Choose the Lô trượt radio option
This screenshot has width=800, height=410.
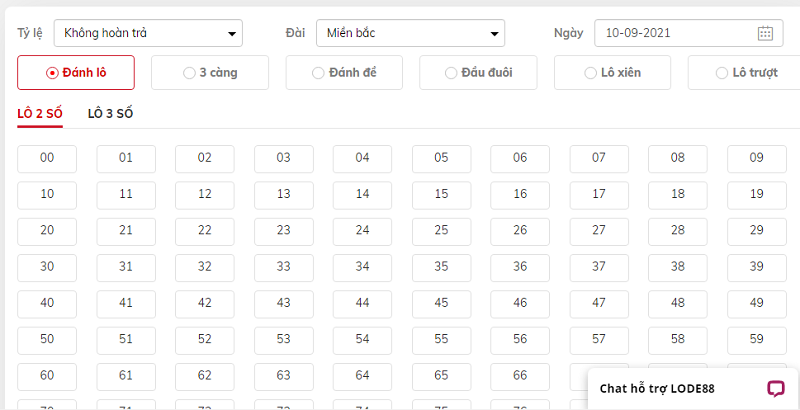coord(744,72)
